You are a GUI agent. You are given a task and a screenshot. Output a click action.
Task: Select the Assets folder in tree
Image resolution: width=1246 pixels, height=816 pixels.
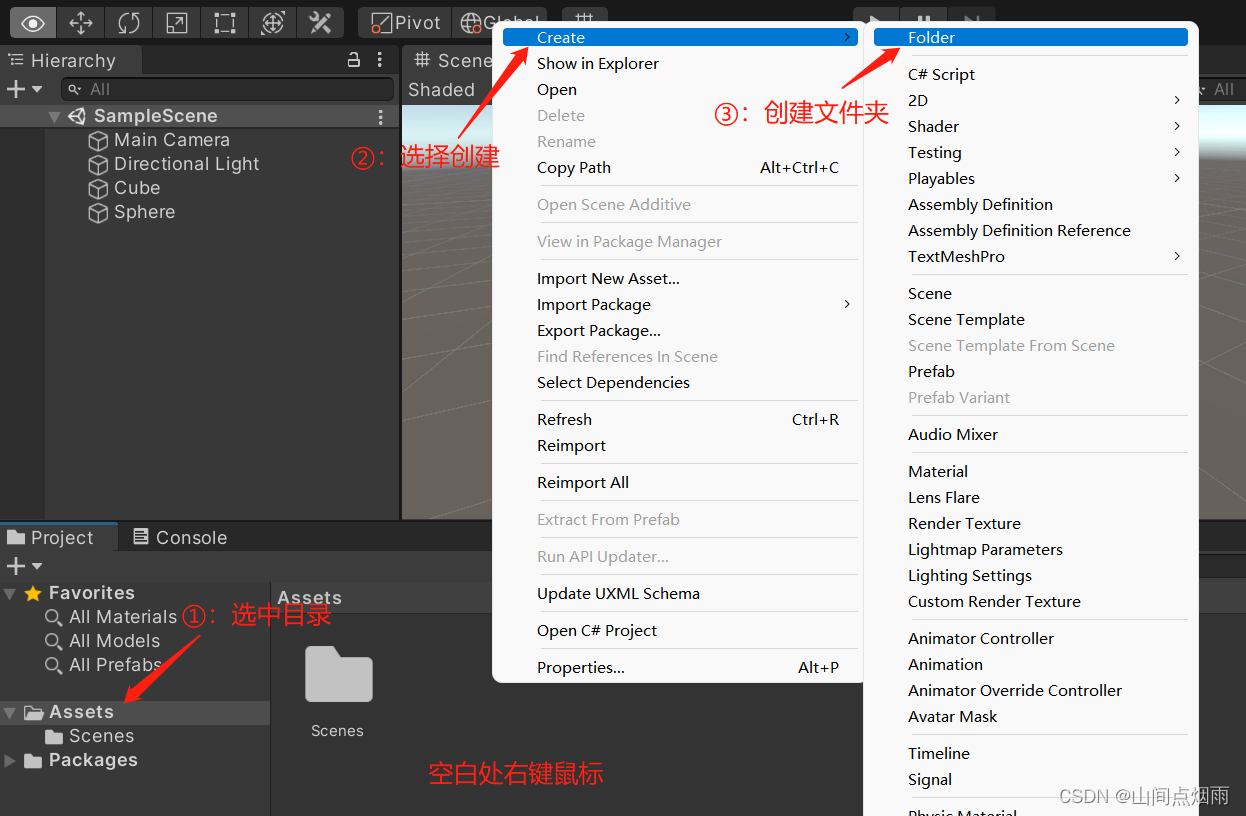point(81,712)
